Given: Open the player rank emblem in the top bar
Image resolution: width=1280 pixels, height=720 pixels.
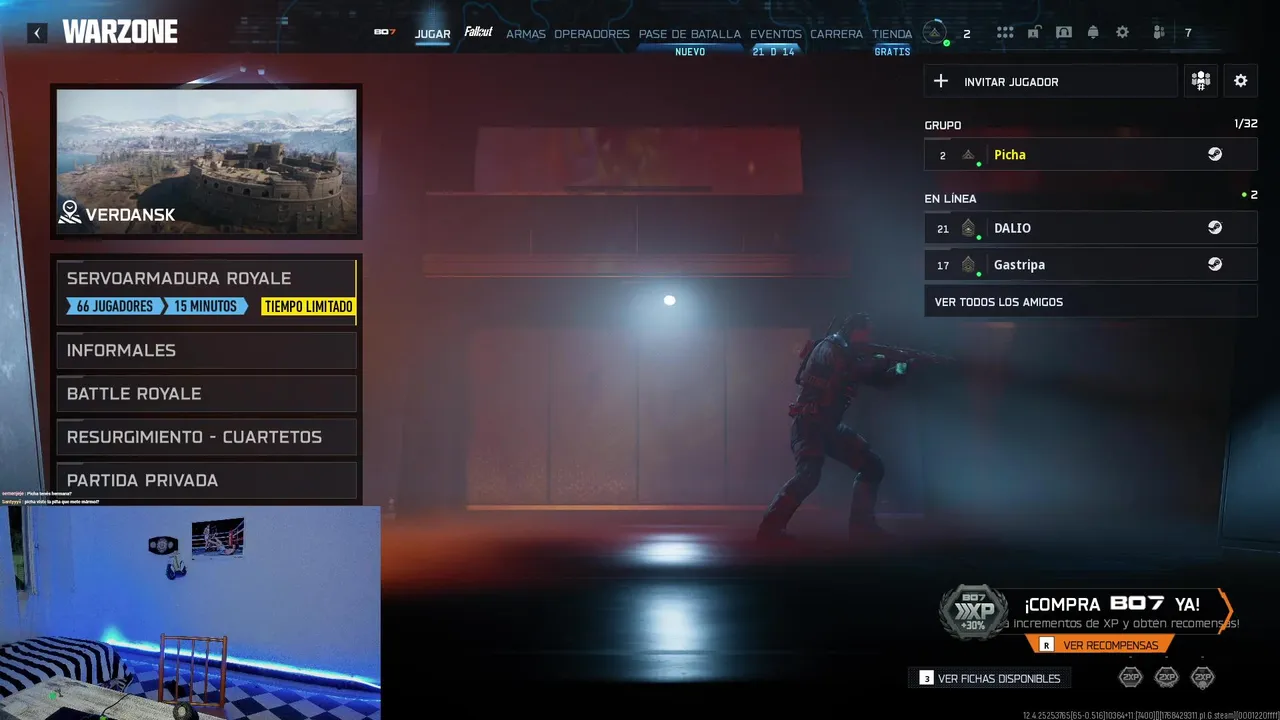Looking at the screenshot, I should point(934,33).
